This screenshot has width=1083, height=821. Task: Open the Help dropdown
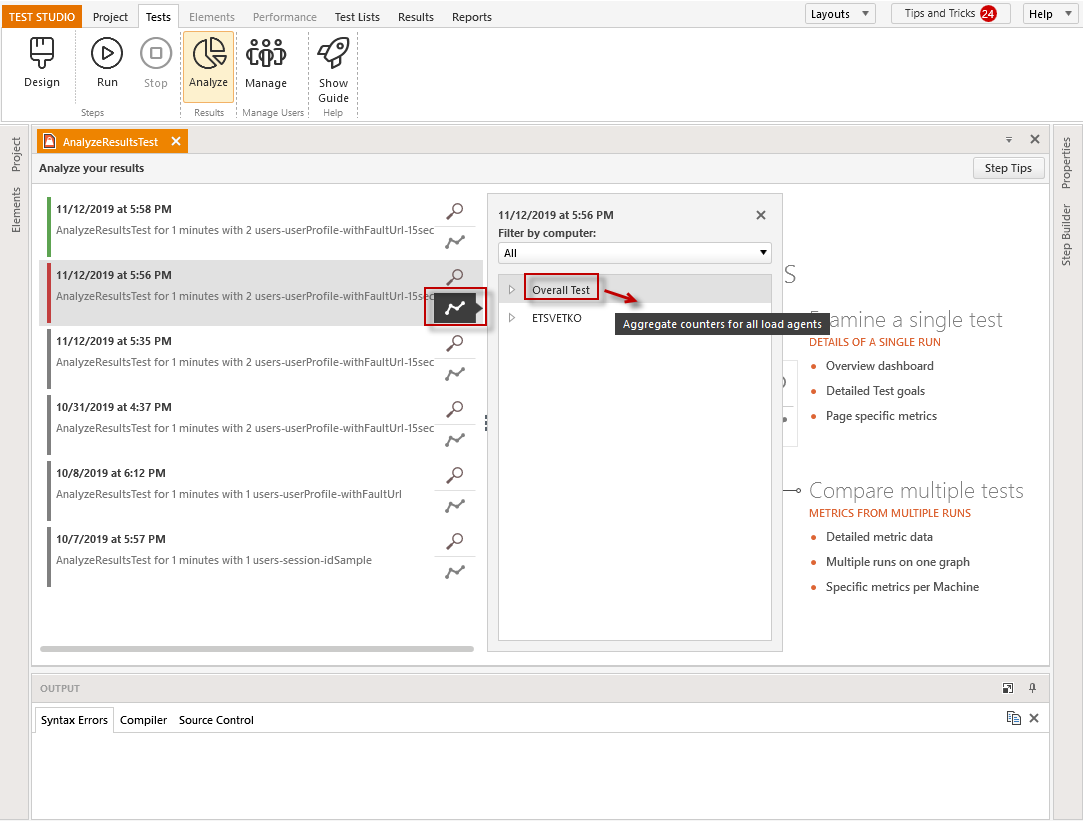click(x=1050, y=14)
